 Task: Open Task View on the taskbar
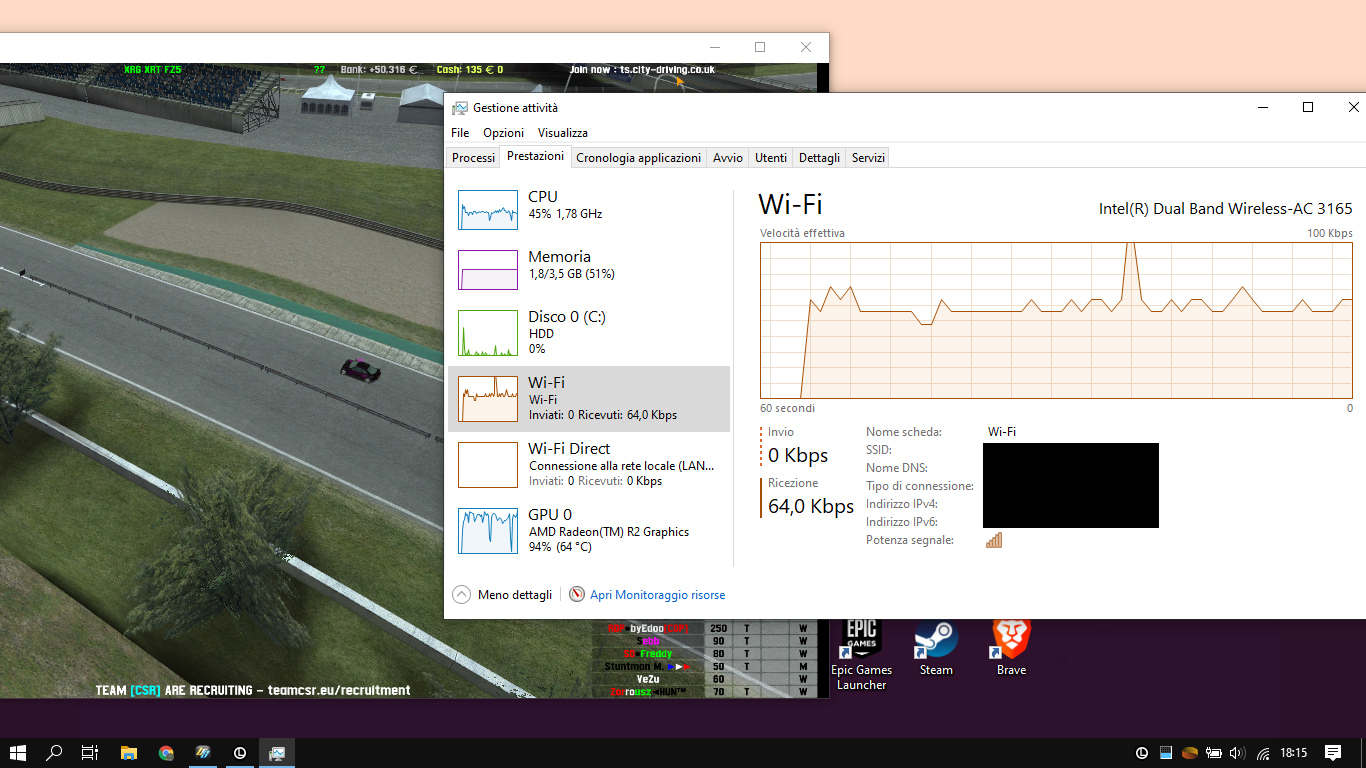click(90, 753)
